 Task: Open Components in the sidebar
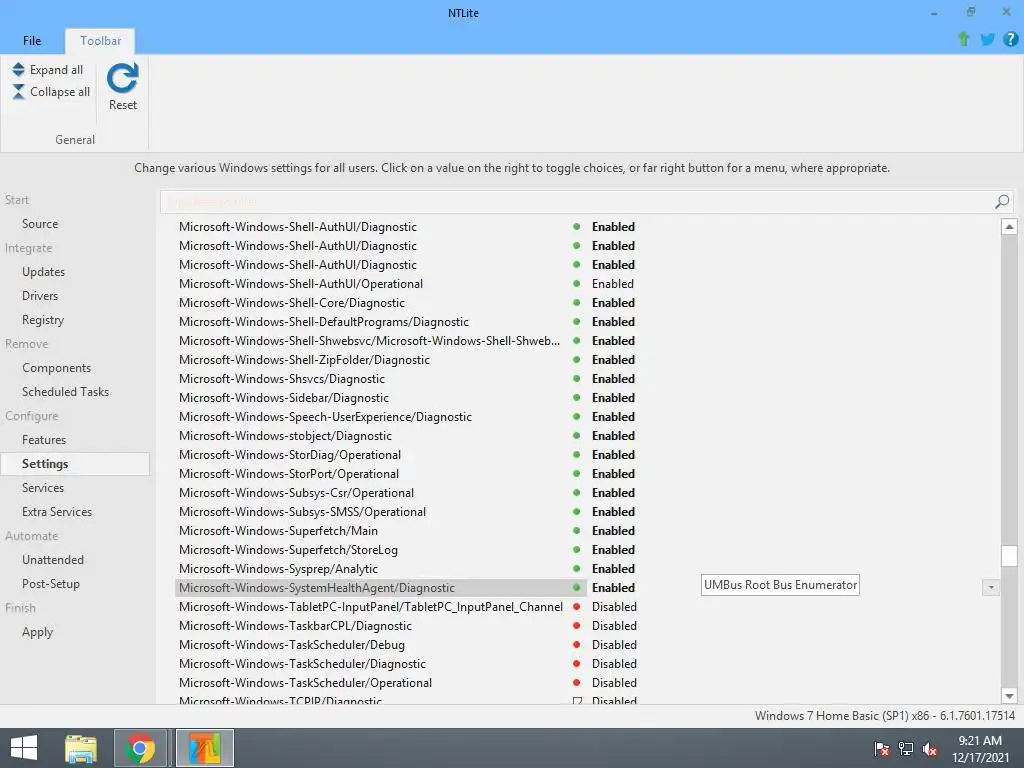(56, 368)
